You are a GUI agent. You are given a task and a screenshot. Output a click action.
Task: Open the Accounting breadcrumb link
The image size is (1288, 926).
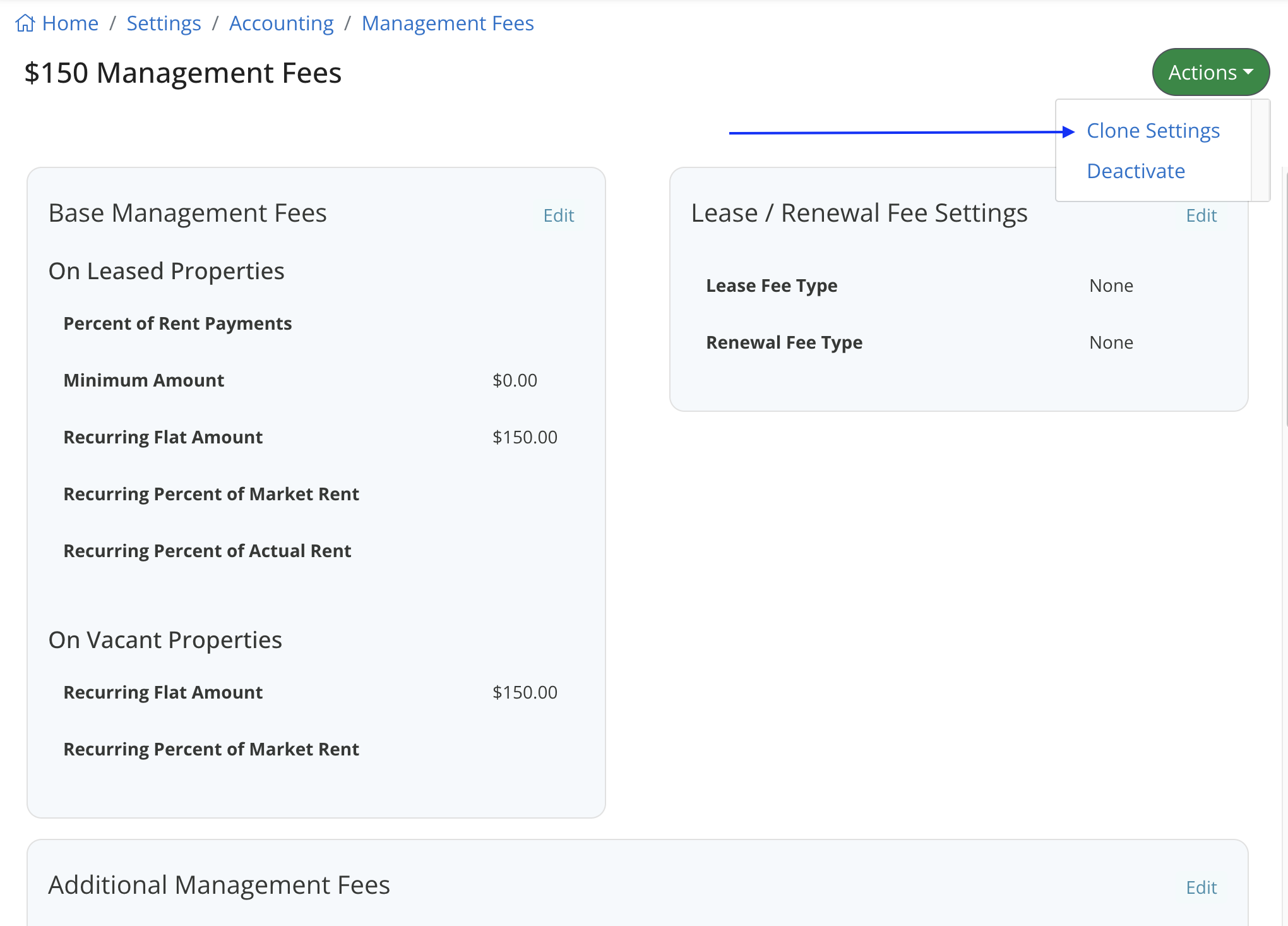282,23
